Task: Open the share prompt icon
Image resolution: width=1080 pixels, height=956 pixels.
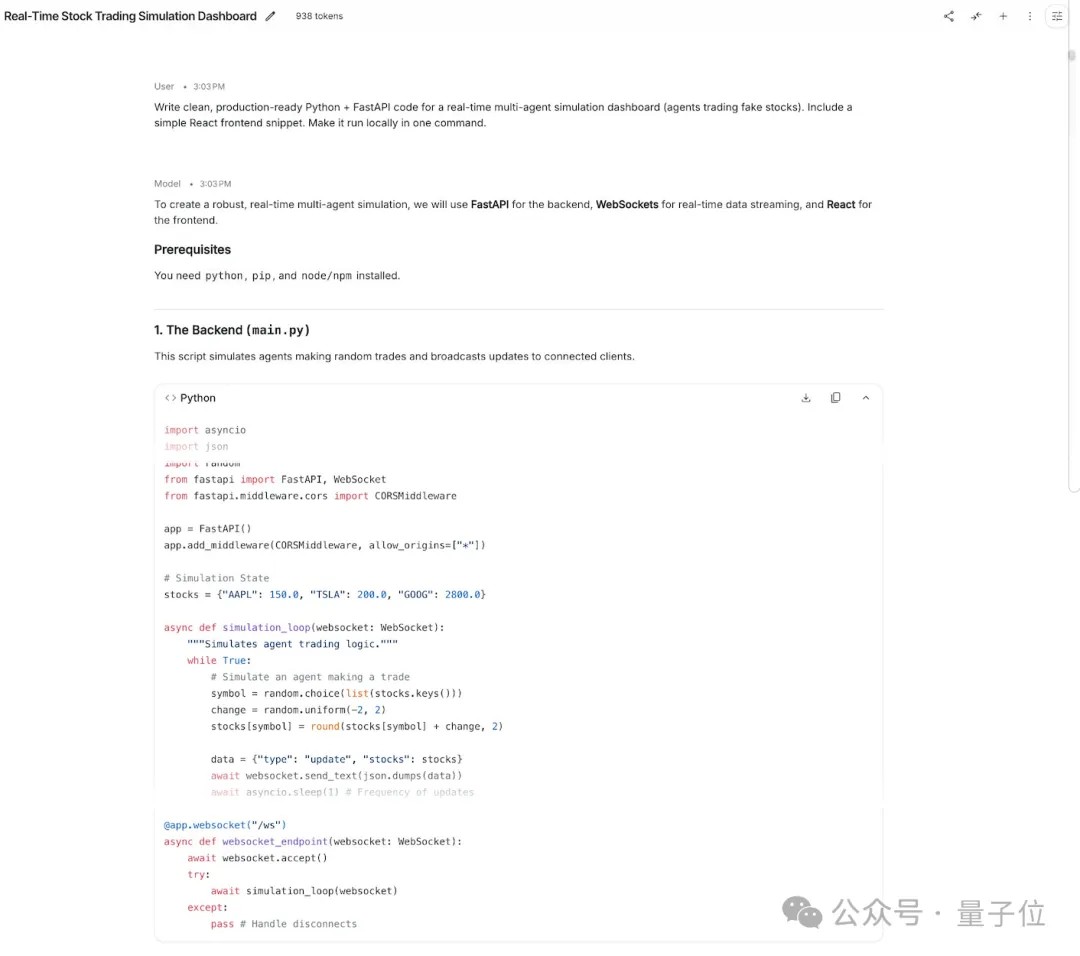Action: [949, 17]
